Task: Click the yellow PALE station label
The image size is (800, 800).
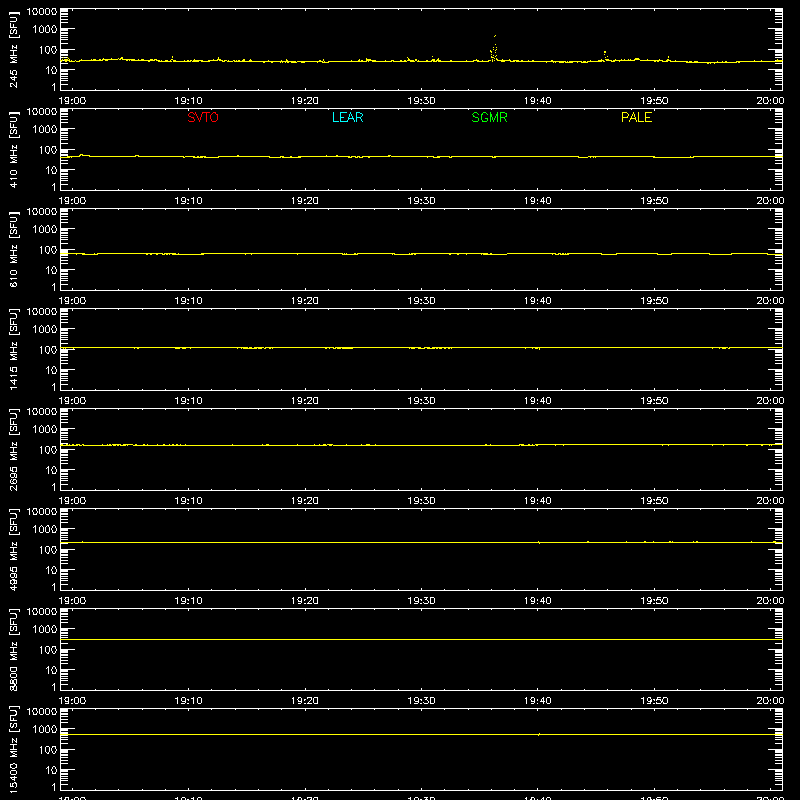Action: coord(636,117)
